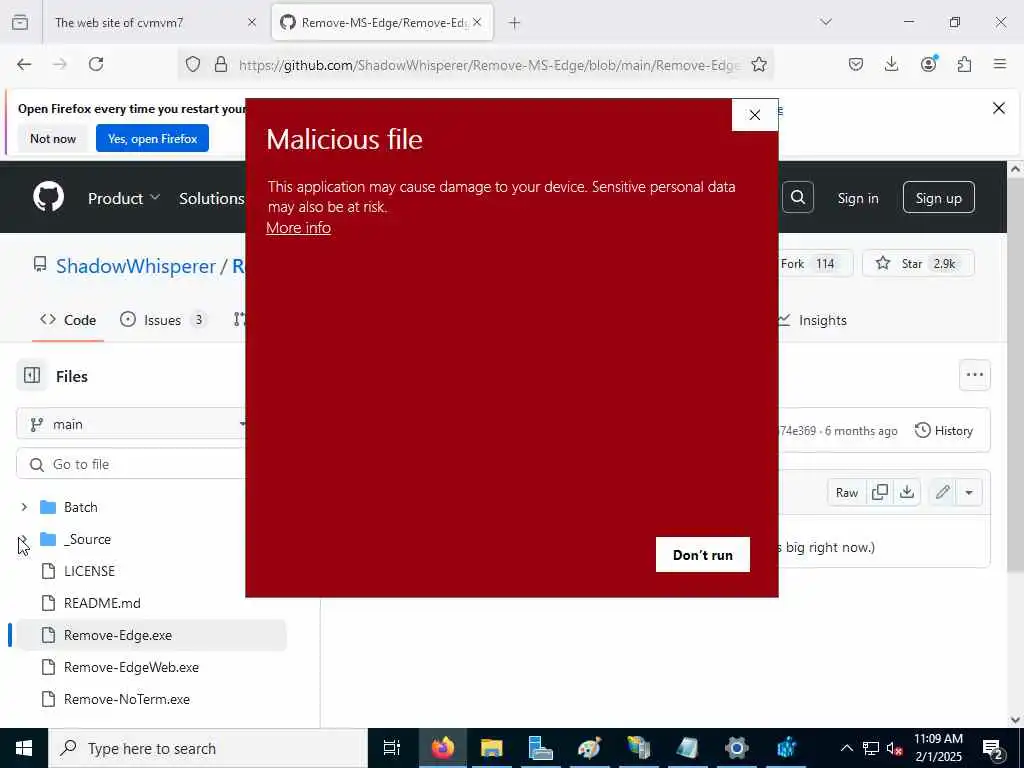1024x768 pixels.
Task: Click Not now on Firefox prompt
Action: coord(53,138)
